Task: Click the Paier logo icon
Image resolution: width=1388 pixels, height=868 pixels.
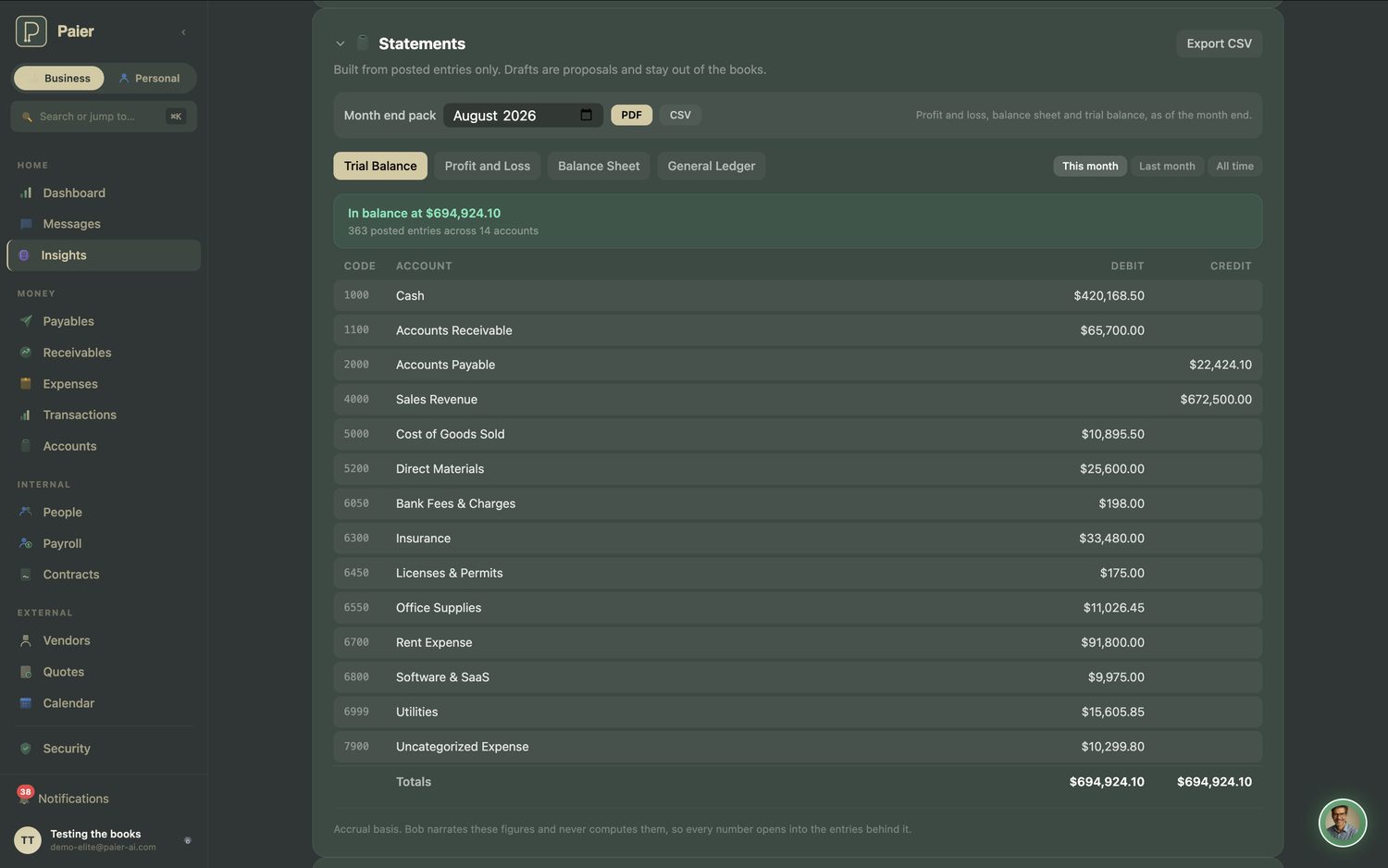Action: [x=31, y=31]
